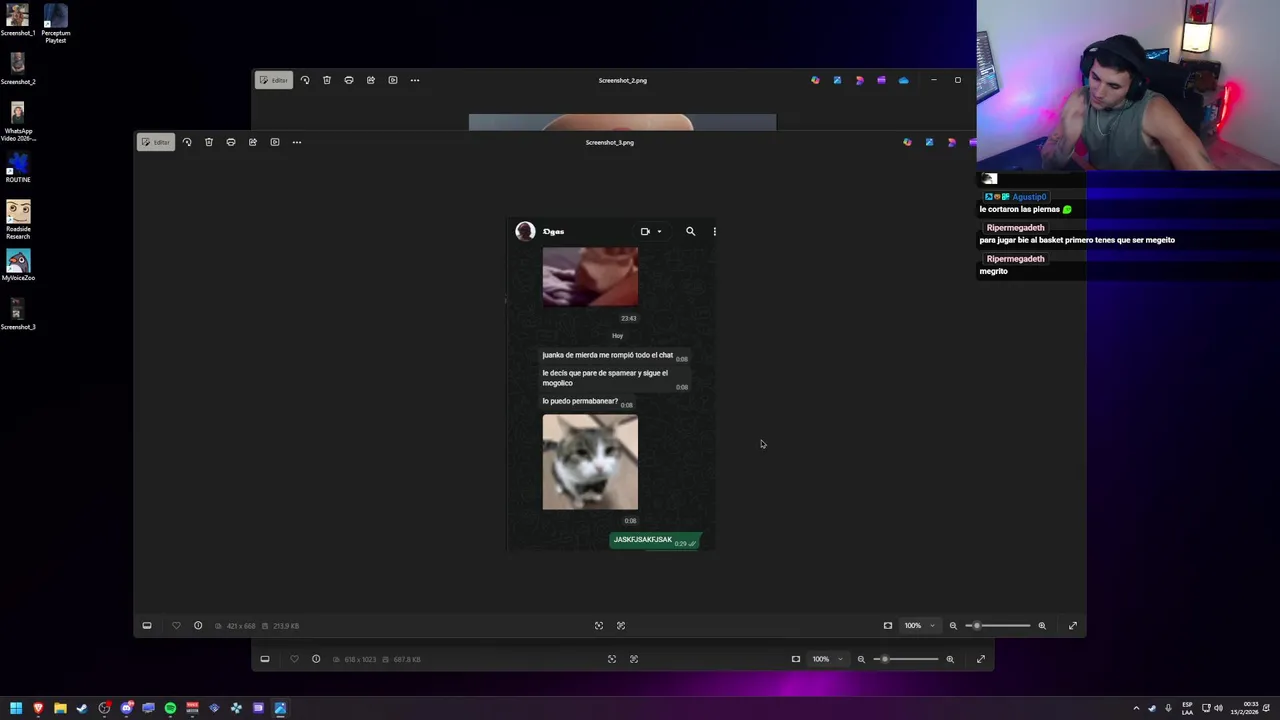Click zoom slider in Screenshot_2 window
The image size is (1280, 720).
[906, 659]
